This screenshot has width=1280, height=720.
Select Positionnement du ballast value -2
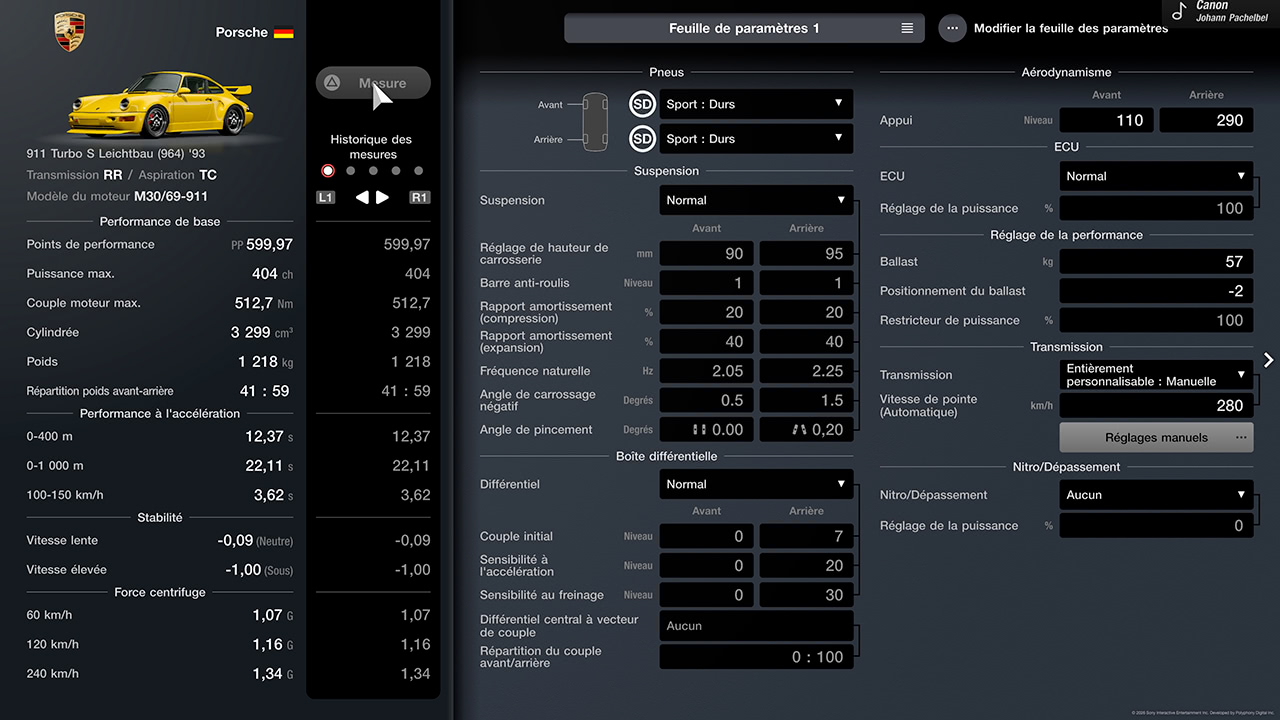pyautogui.click(x=1157, y=291)
